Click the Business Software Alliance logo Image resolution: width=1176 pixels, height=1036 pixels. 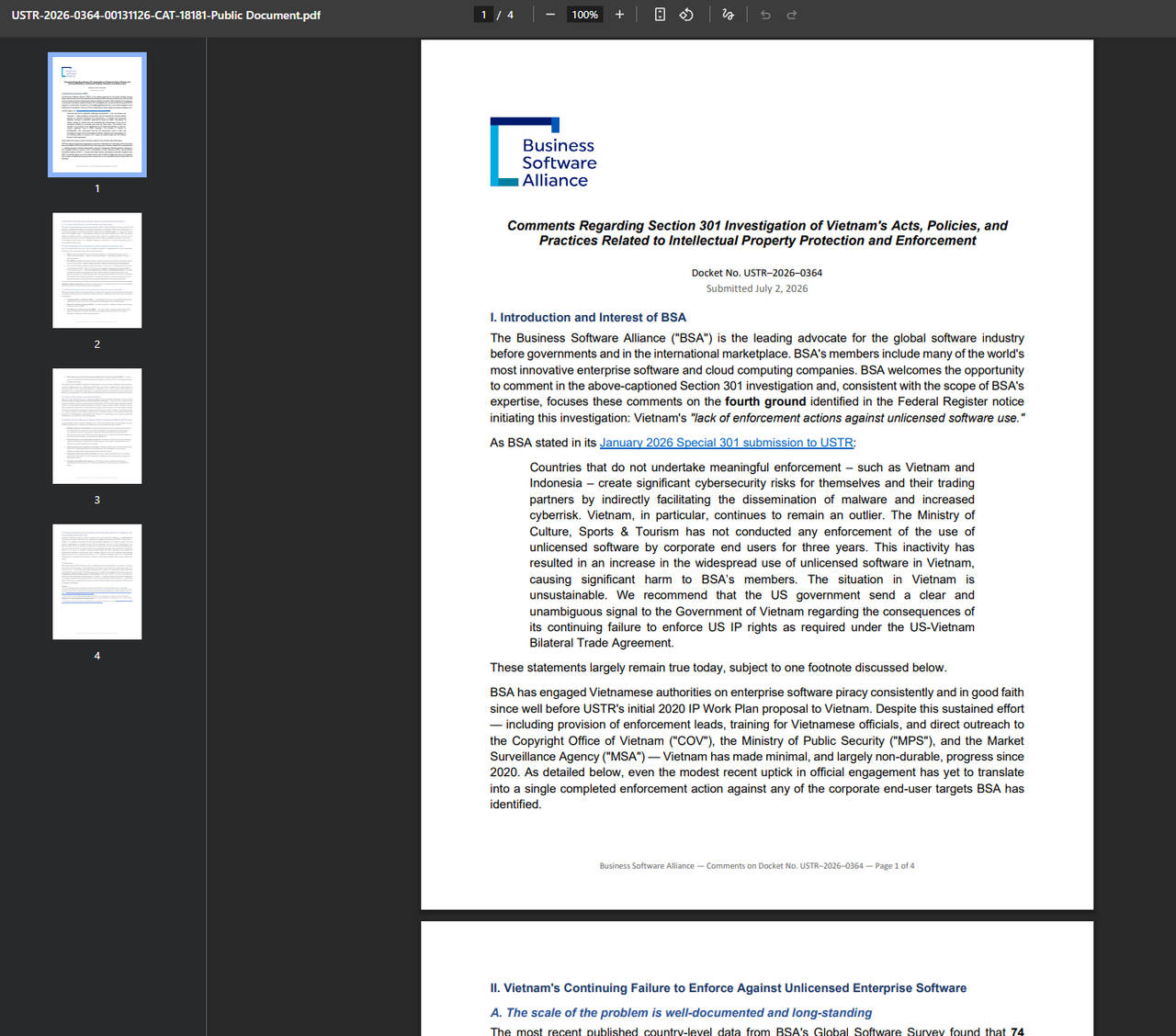[544, 152]
